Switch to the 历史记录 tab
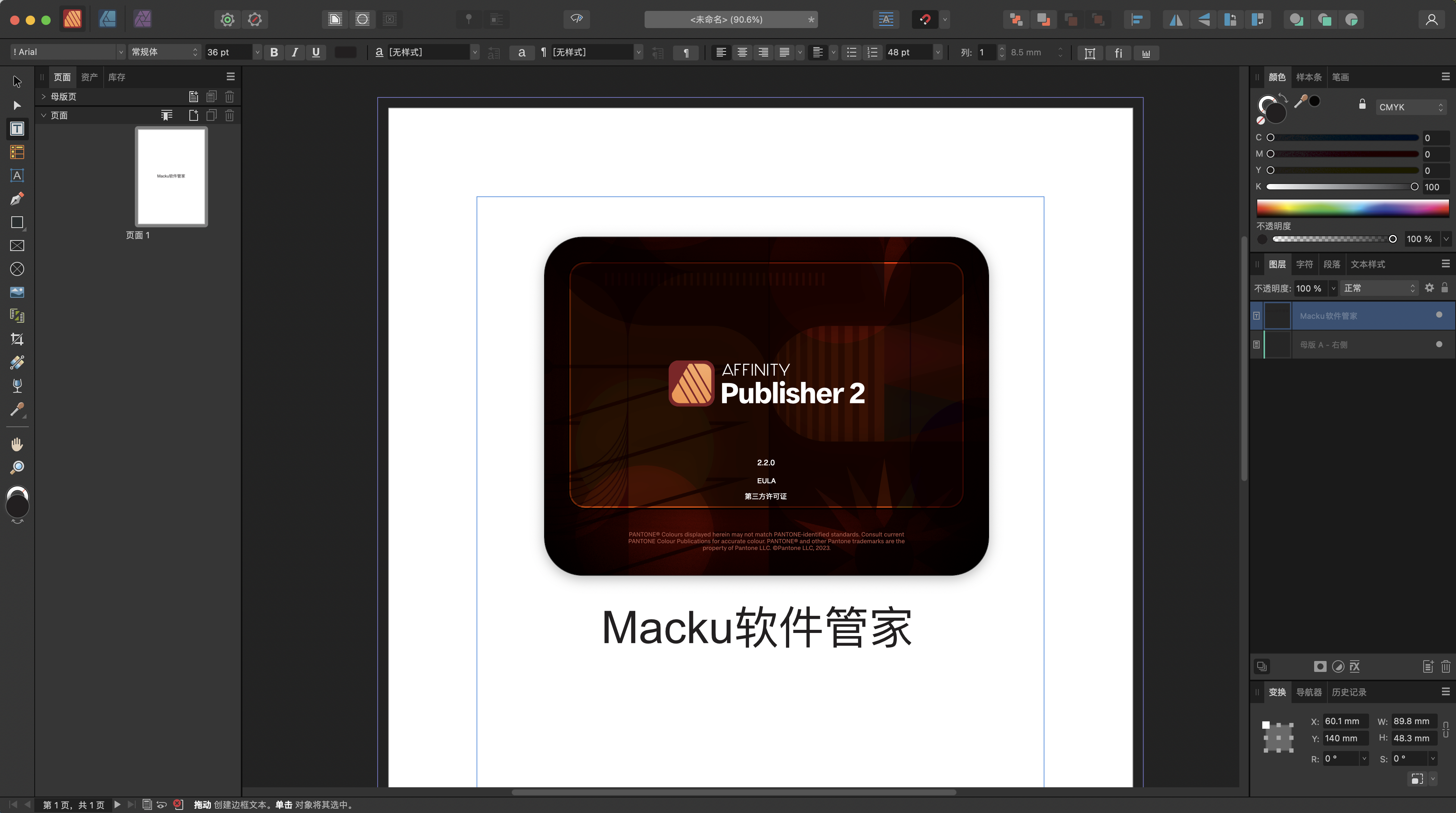 (x=1348, y=692)
